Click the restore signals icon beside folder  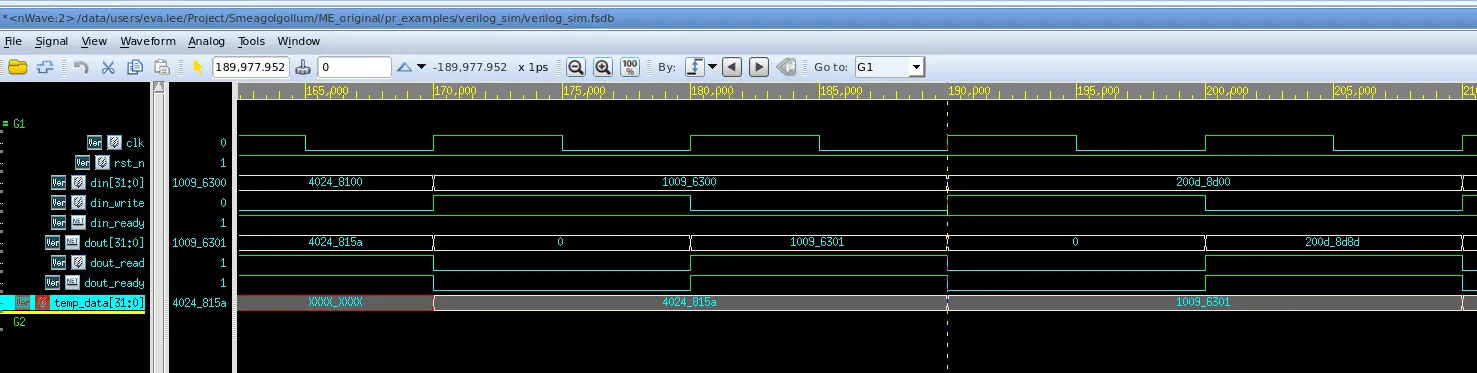tap(45, 67)
